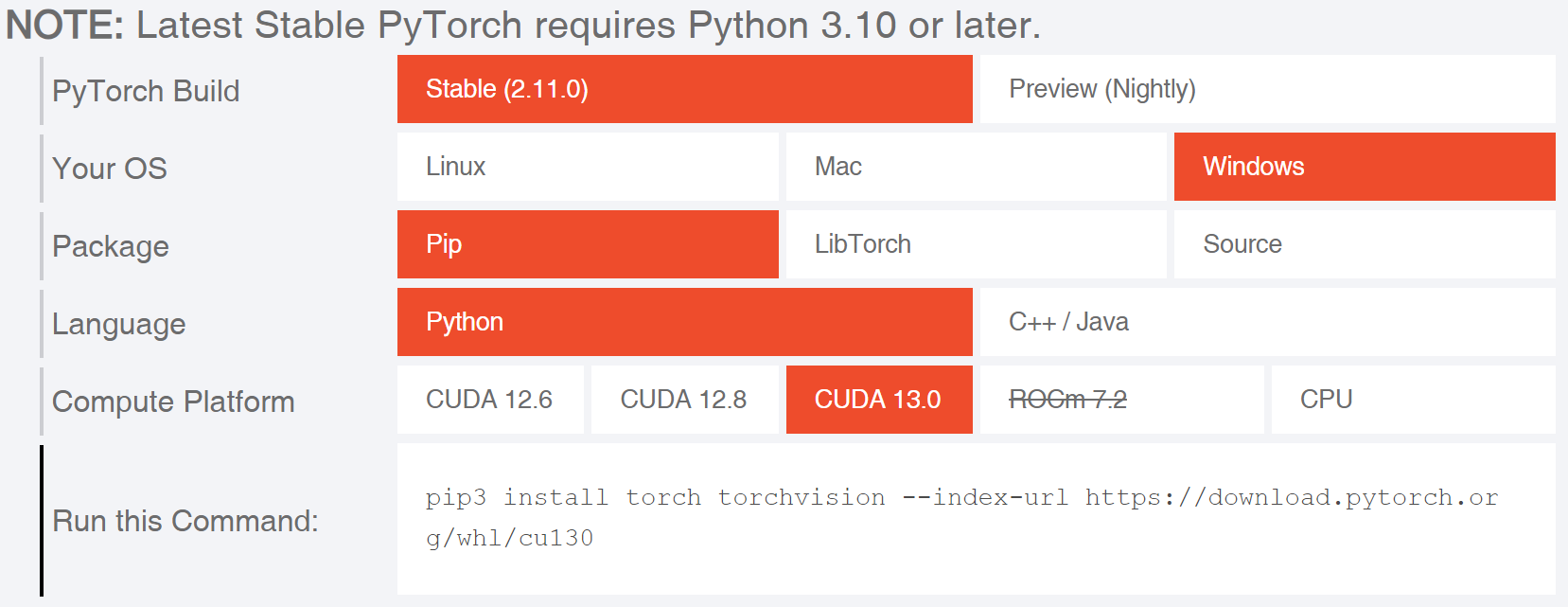Select Python as the language
1568x607 pixels.
click(684, 322)
